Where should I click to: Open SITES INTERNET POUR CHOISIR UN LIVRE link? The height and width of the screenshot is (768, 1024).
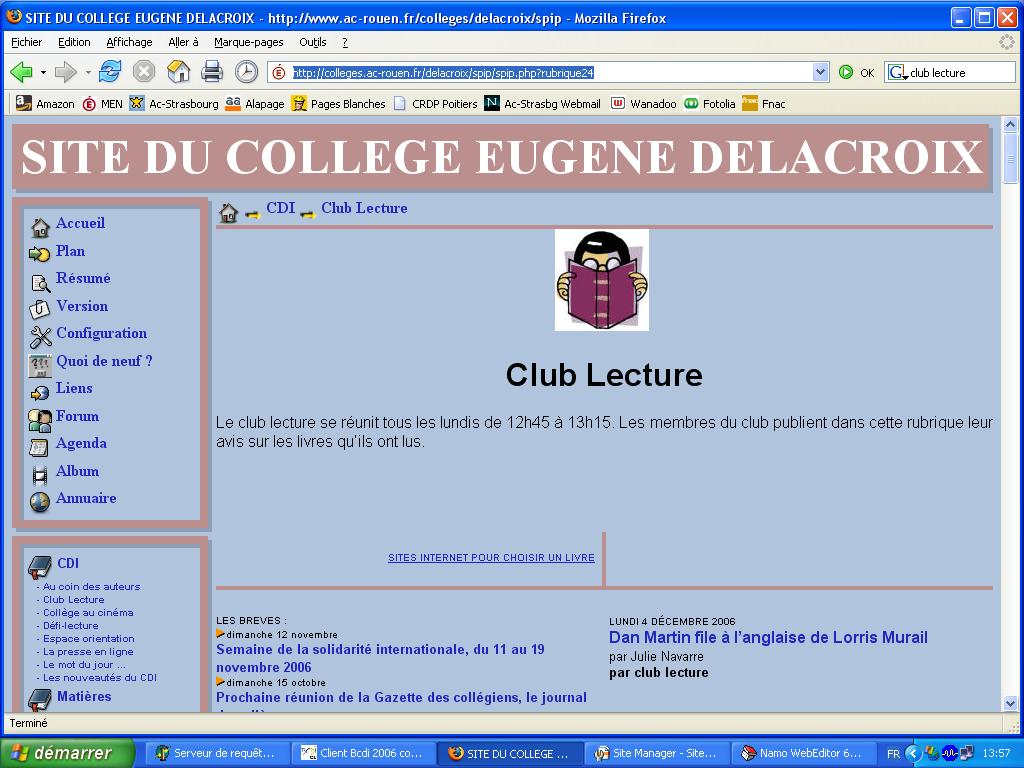click(x=491, y=558)
